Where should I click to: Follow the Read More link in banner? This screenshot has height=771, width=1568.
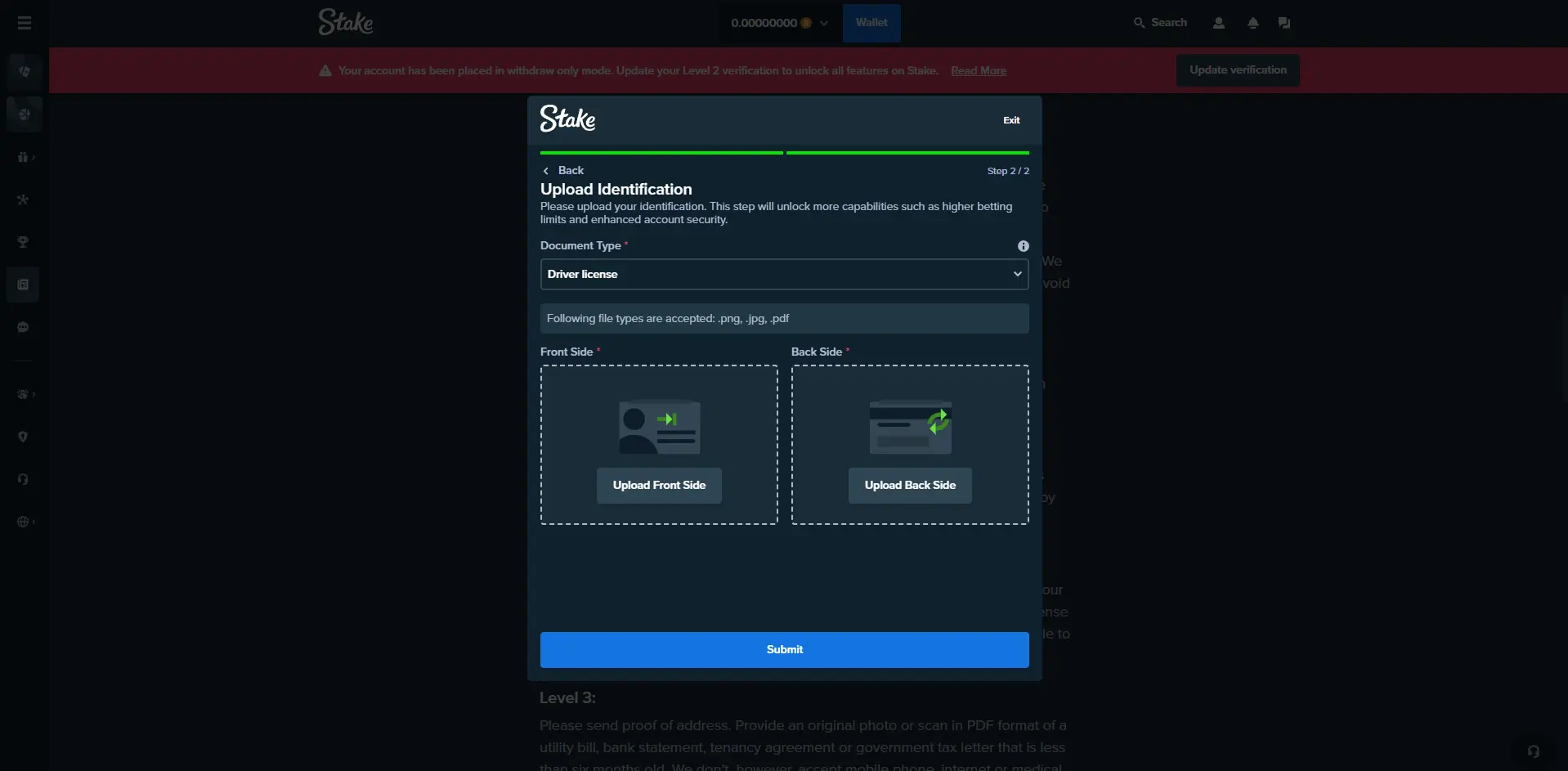point(979,70)
